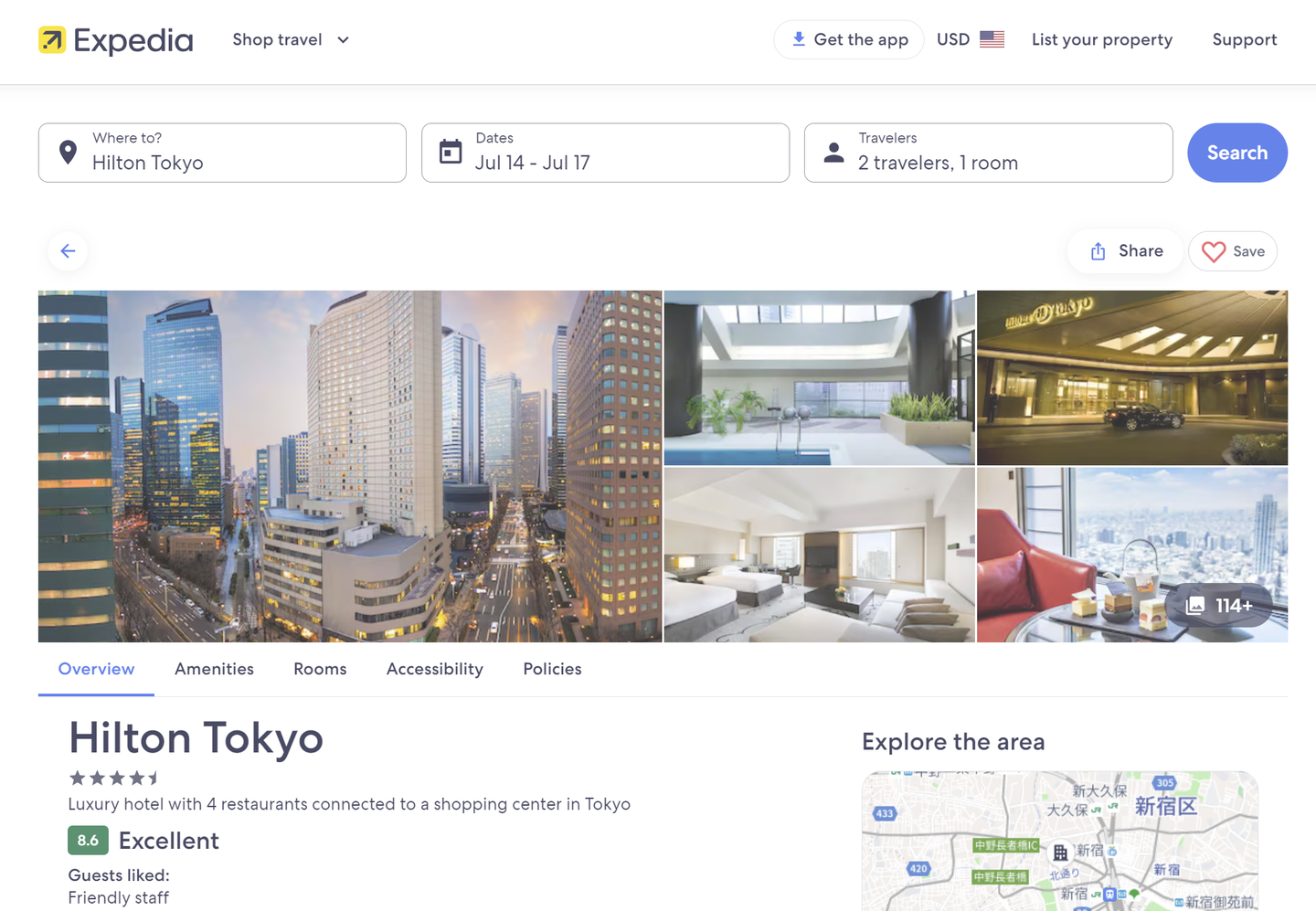Click the US flag icon
Viewport: 1316px width, 911px height.
pyautogui.click(x=992, y=39)
